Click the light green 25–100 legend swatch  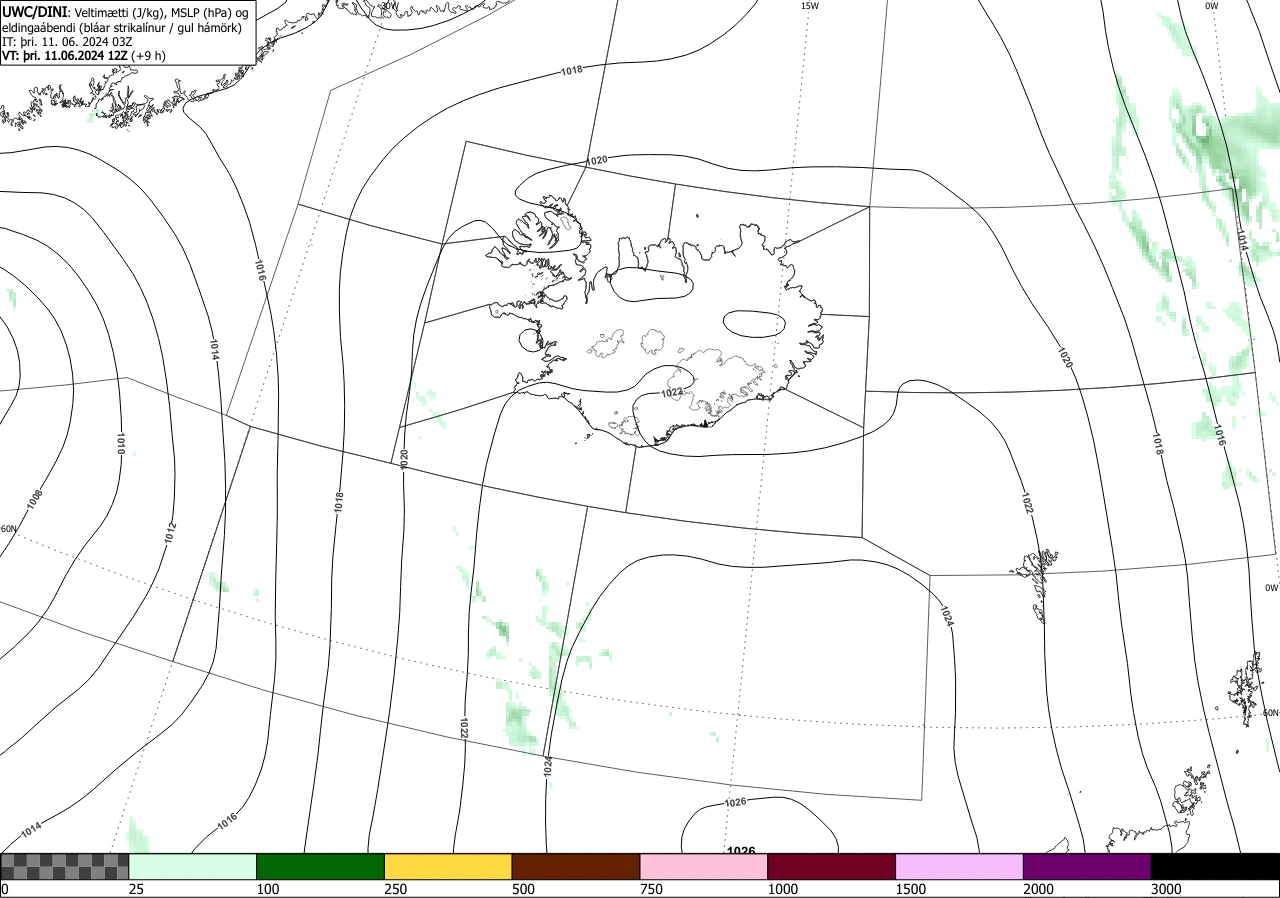pyautogui.click(x=193, y=866)
